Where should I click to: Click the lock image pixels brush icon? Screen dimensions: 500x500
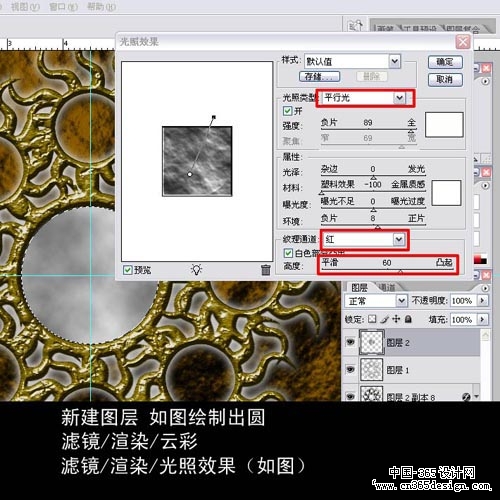click(x=384, y=319)
